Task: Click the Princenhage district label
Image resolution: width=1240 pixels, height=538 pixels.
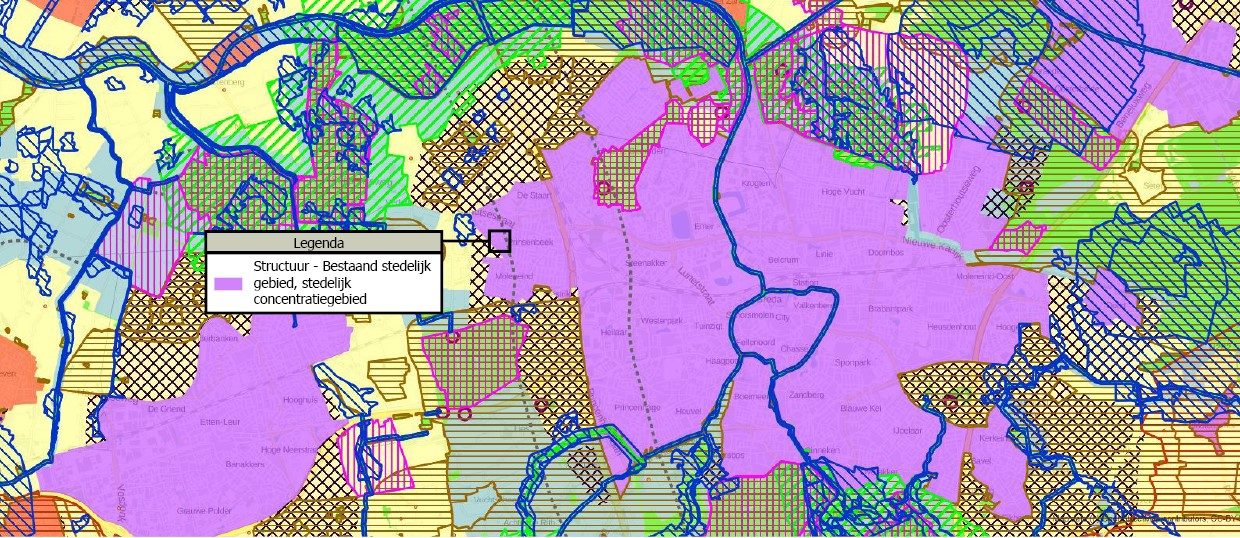Action: [x=637, y=408]
